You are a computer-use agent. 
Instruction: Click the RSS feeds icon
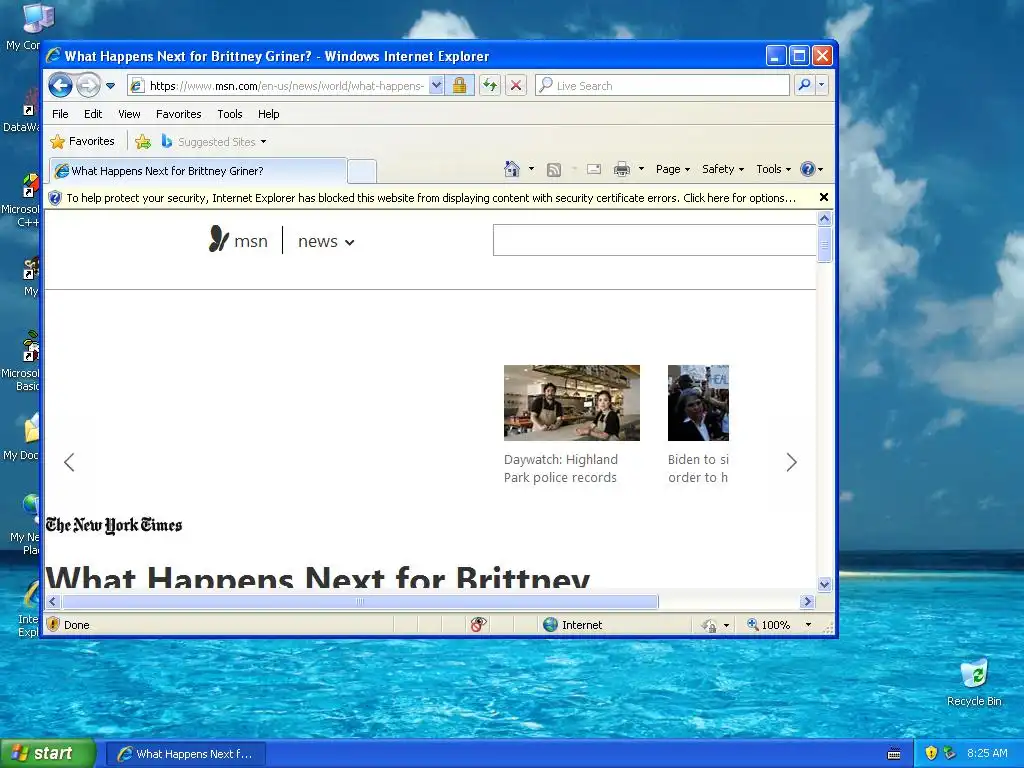click(554, 170)
